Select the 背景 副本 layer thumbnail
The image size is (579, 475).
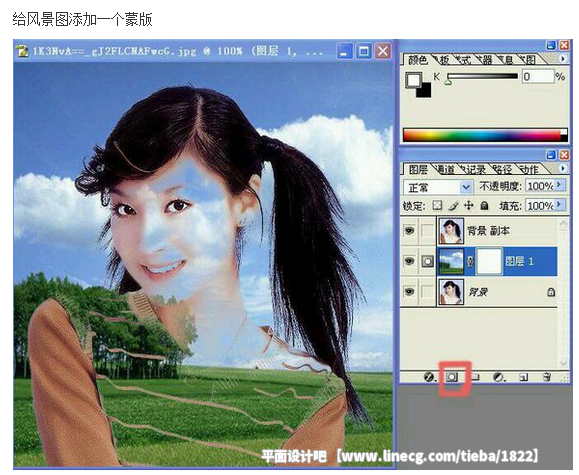pyautogui.click(x=450, y=231)
